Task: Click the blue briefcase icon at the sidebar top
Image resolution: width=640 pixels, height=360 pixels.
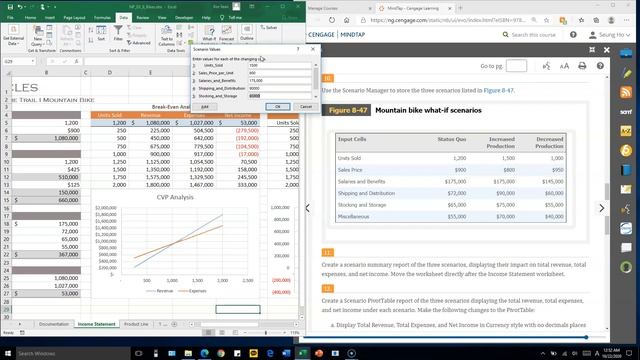Action: (x=626, y=53)
